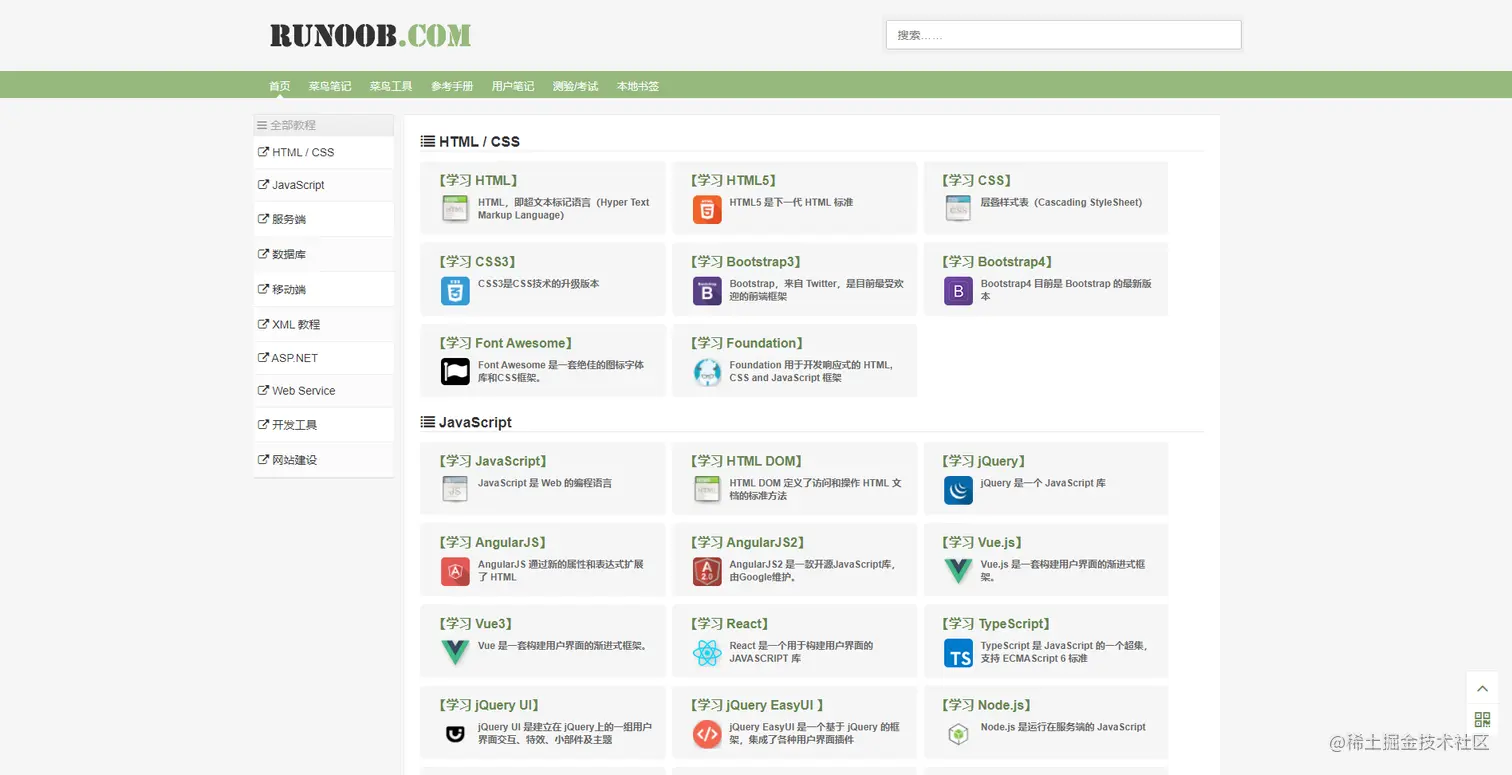Select 数据库 in the sidebar
Image resolution: width=1512 pixels, height=775 pixels.
pos(324,254)
